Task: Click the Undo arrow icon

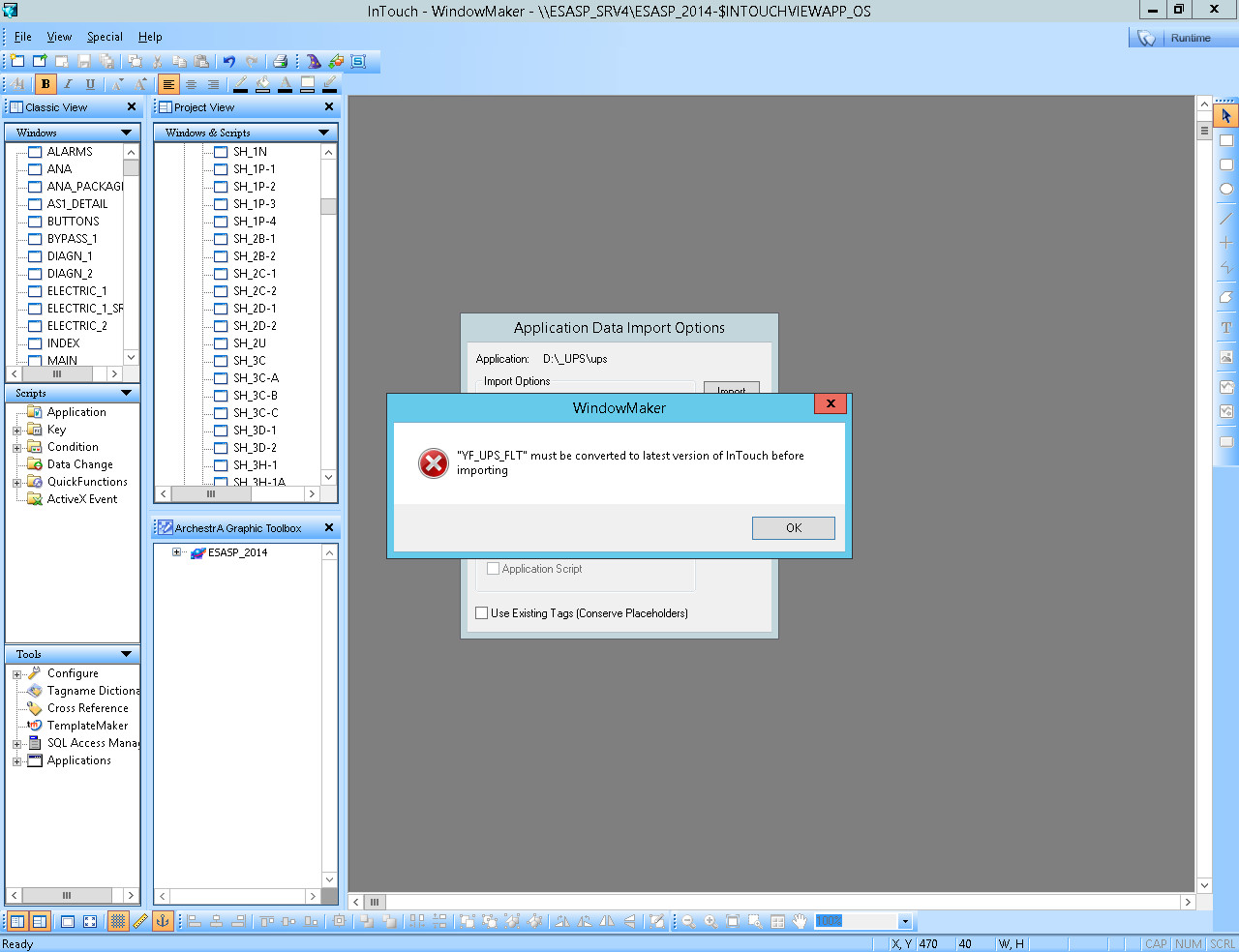Action: [x=229, y=61]
